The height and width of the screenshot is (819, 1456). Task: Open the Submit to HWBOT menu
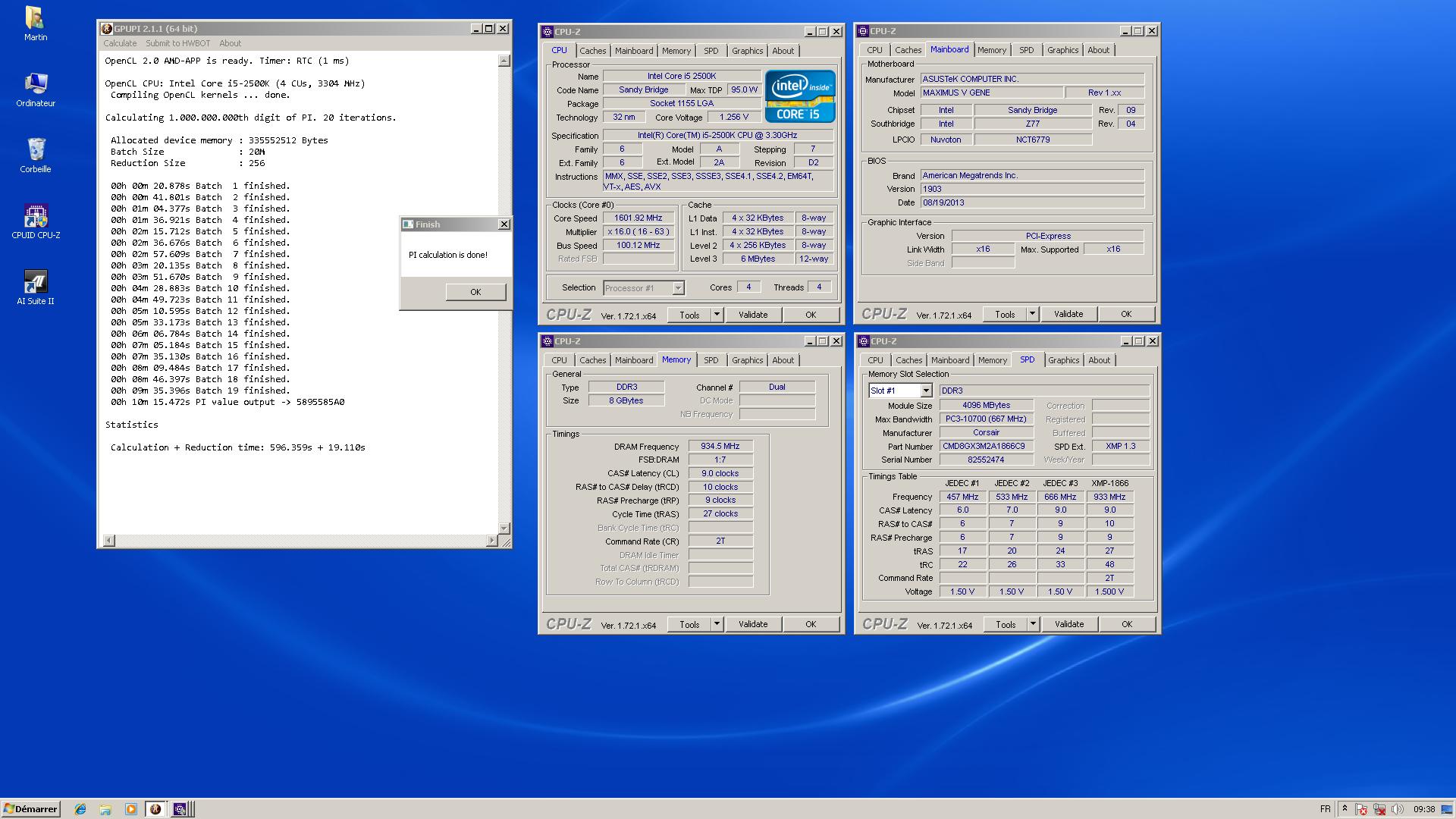177,43
